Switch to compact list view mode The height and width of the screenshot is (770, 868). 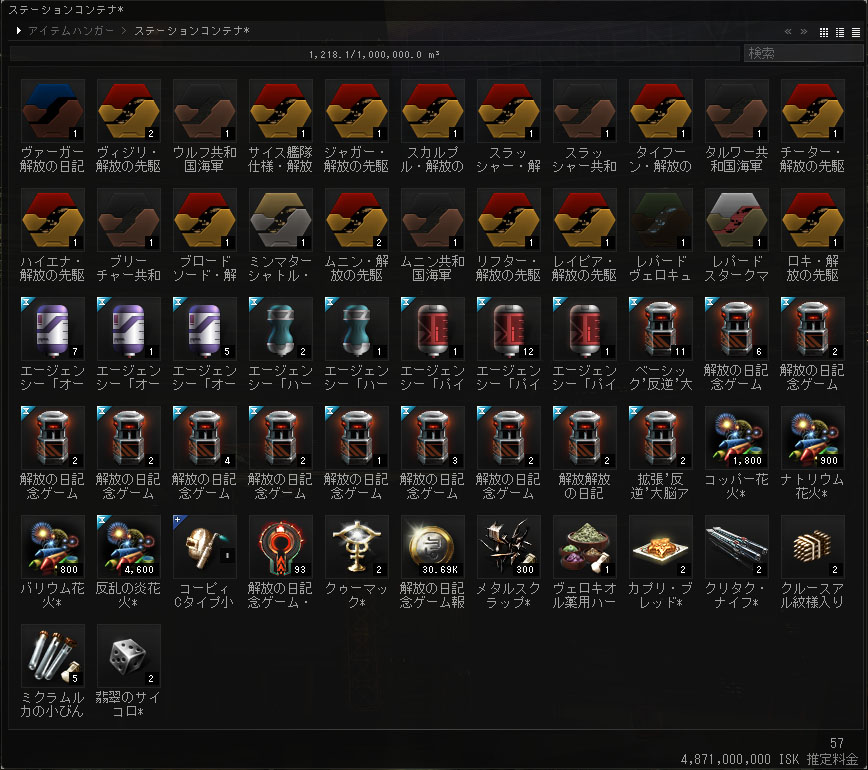click(x=856, y=32)
